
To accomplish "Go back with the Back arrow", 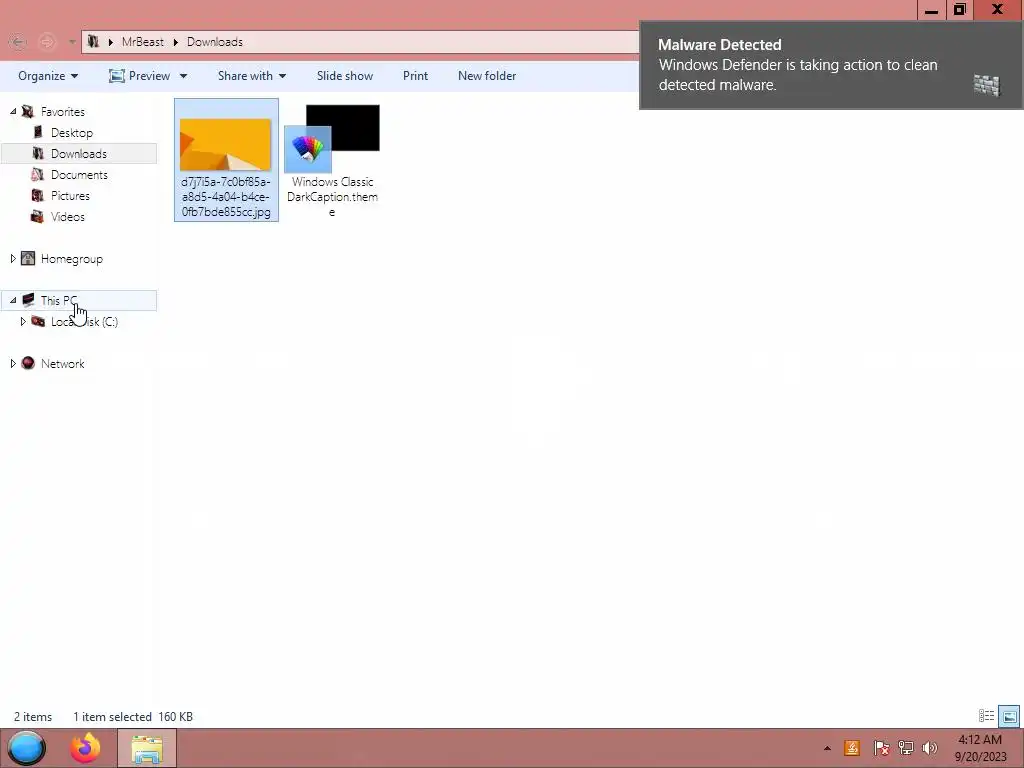I will click(18, 42).
